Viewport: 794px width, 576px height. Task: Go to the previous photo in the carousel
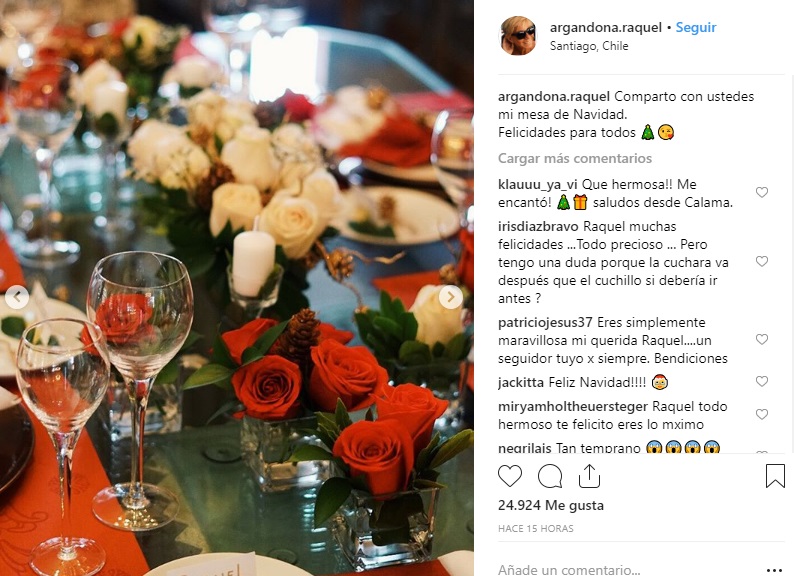point(17,297)
